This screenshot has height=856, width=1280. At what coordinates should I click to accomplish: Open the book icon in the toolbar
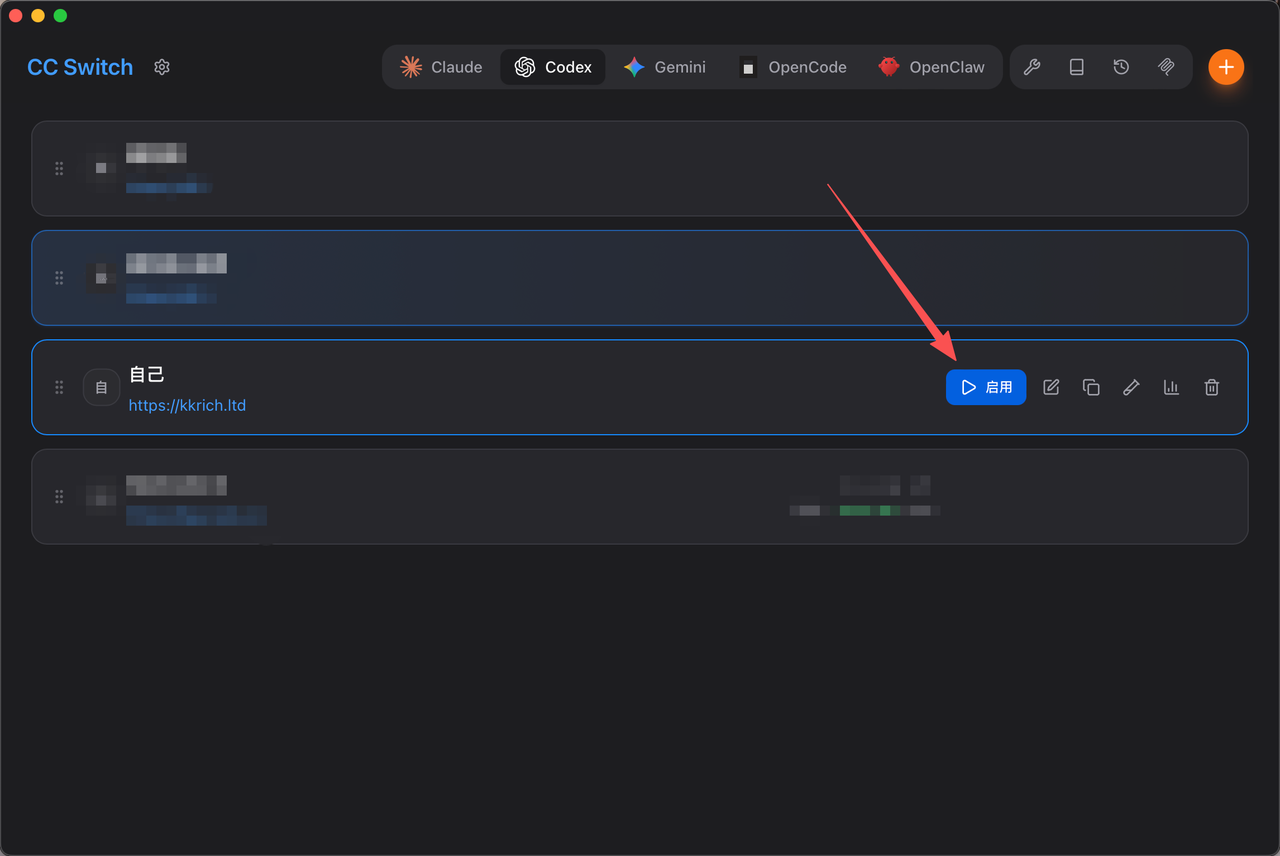[1077, 67]
